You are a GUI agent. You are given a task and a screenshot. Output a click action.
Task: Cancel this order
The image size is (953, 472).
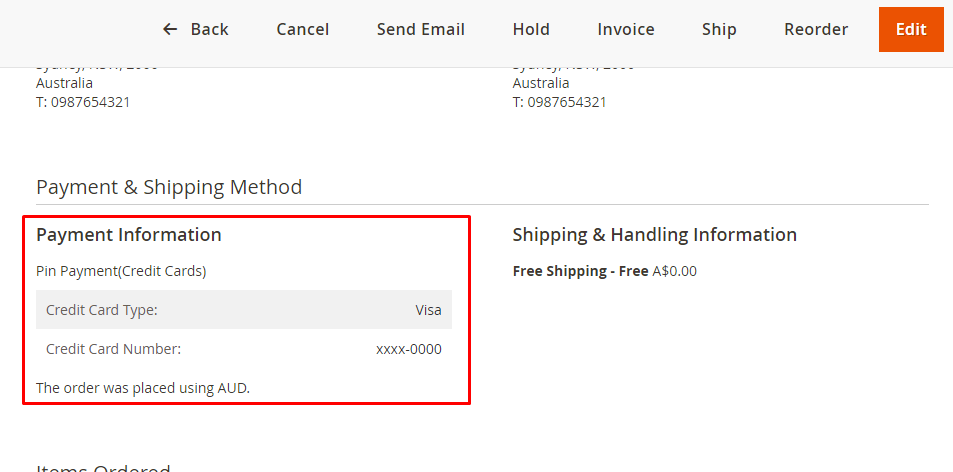point(303,30)
